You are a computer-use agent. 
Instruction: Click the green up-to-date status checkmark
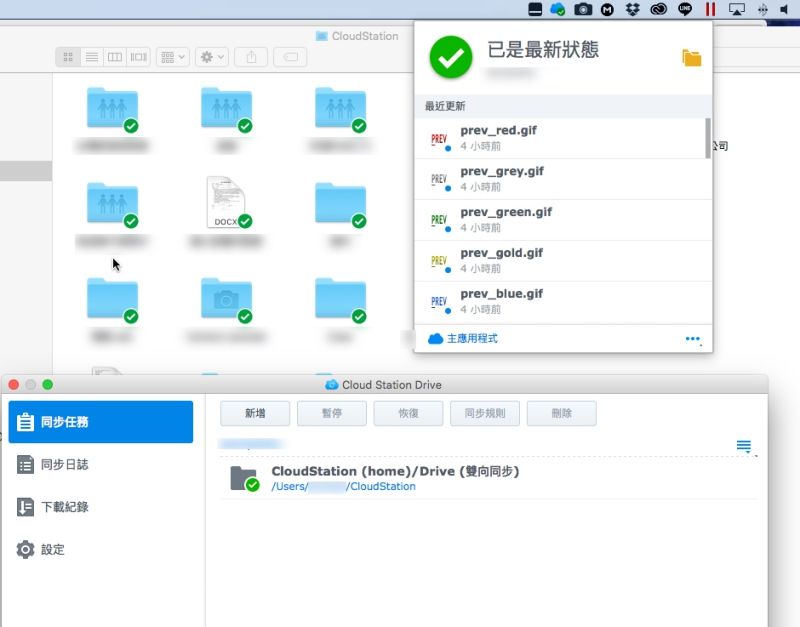451,57
